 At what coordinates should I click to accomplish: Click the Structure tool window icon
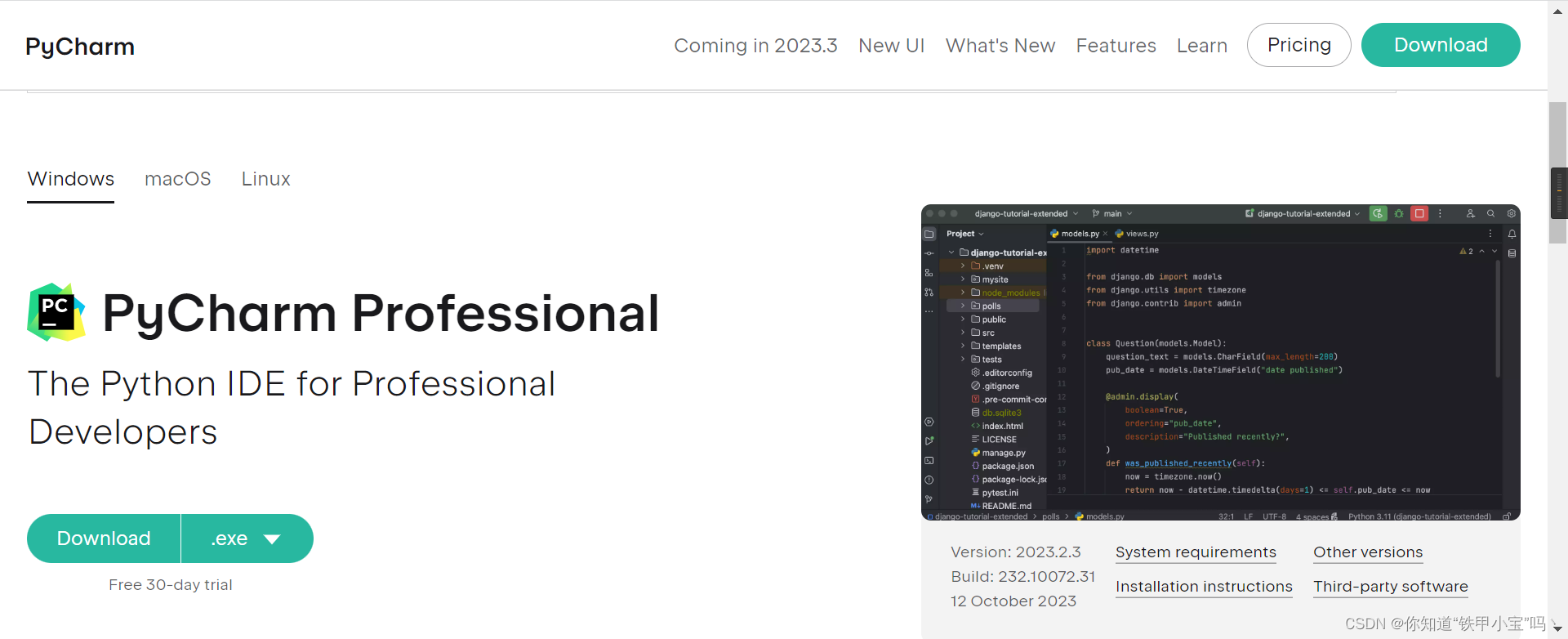(929, 273)
